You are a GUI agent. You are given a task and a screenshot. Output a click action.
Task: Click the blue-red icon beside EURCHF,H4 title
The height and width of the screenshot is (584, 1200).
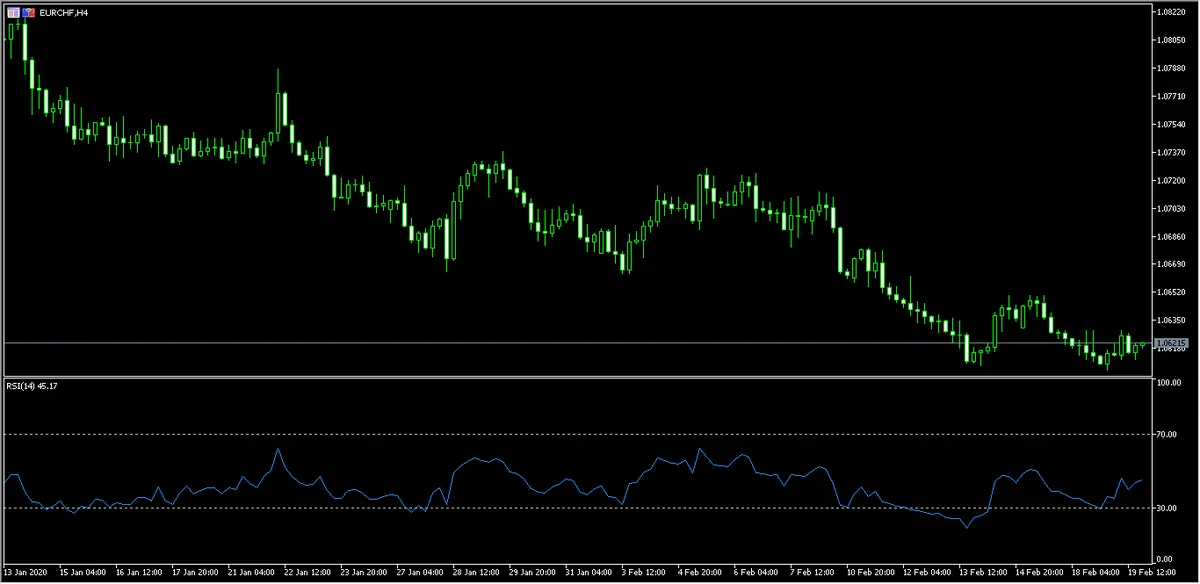click(28, 13)
